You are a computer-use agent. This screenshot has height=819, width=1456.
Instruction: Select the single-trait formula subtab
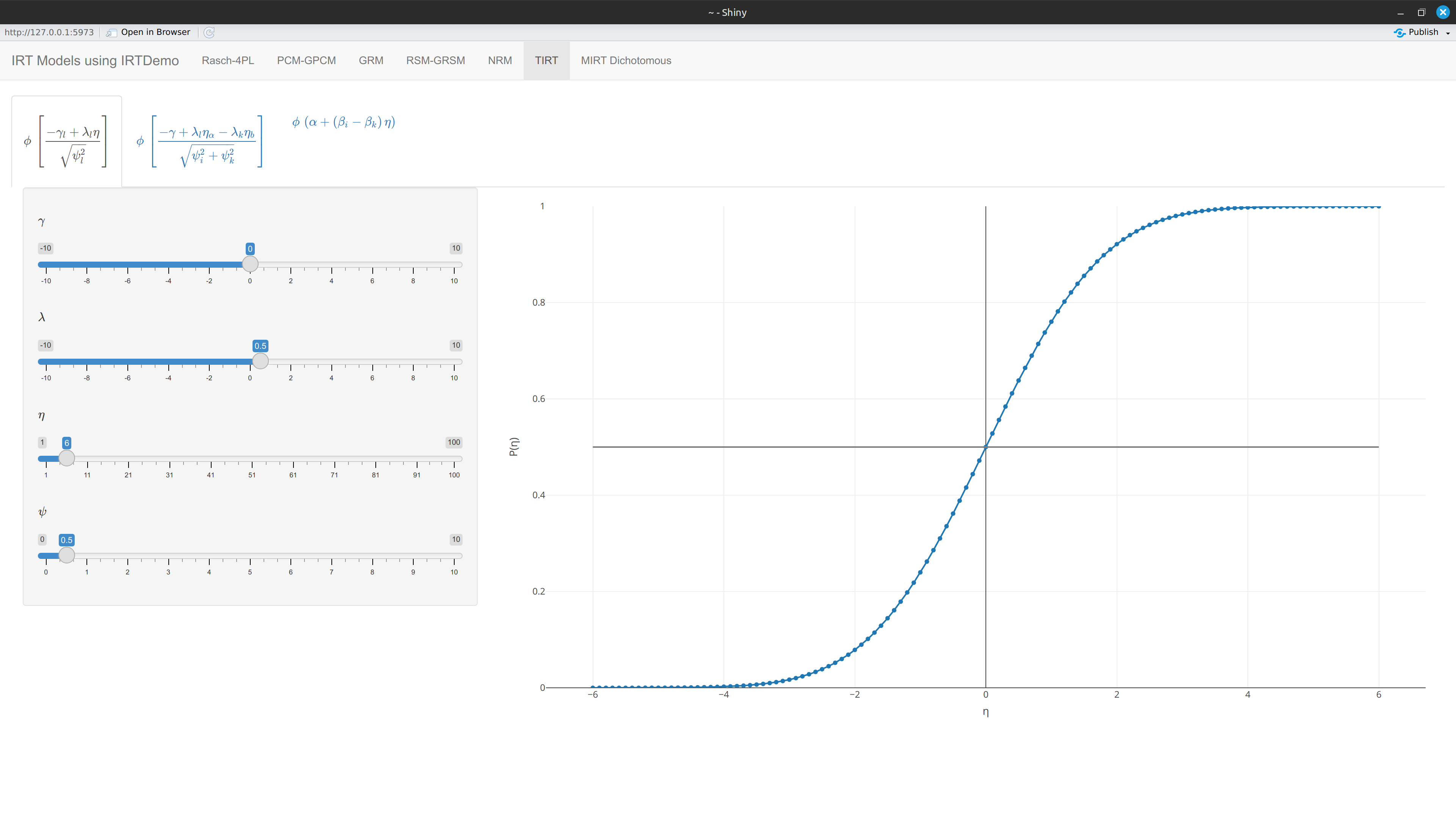(66, 141)
